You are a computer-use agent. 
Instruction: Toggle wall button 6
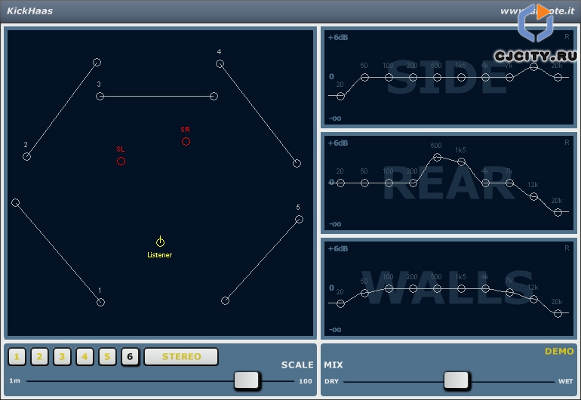pyautogui.click(x=130, y=357)
